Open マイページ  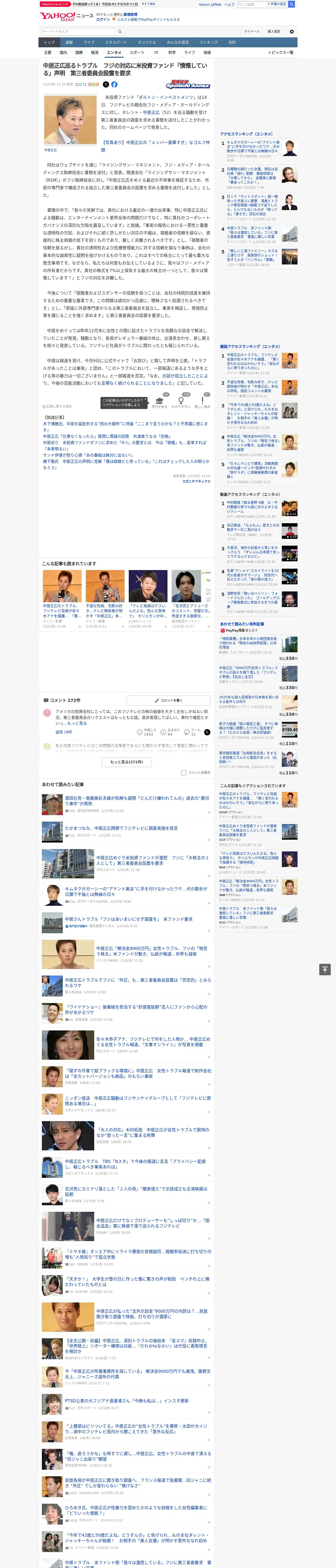(252, 31)
